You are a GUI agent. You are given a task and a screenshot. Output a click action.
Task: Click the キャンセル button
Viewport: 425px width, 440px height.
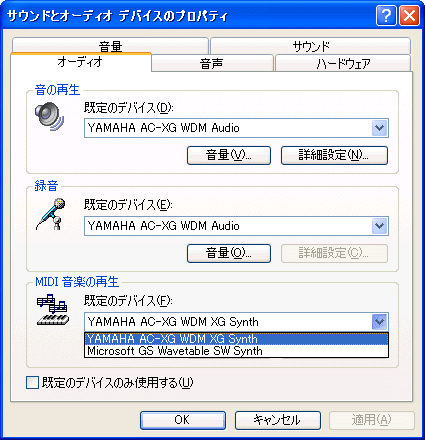click(x=278, y=420)
